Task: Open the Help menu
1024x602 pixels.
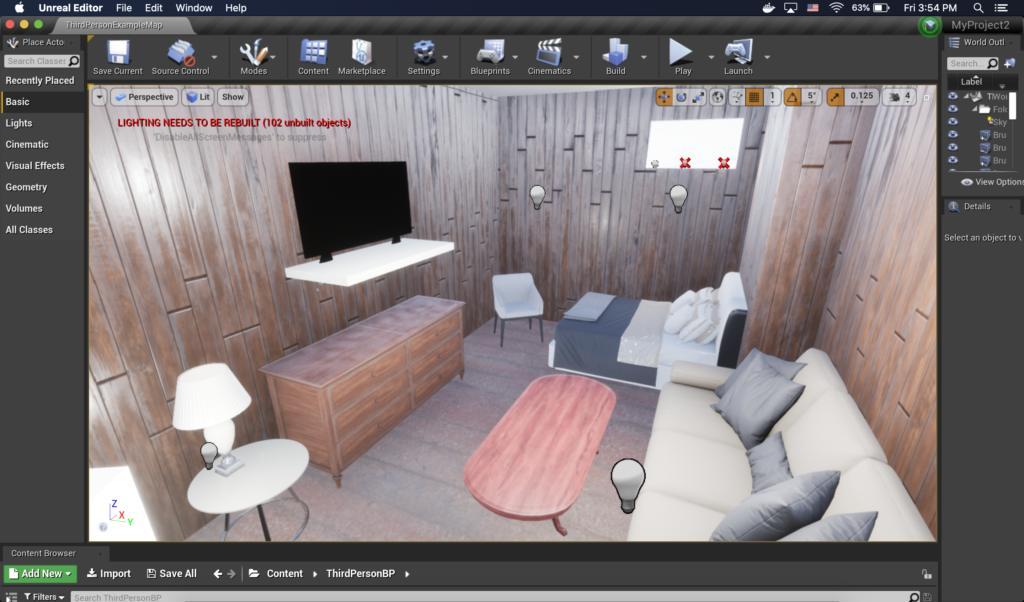Action: tap(236, 8)
